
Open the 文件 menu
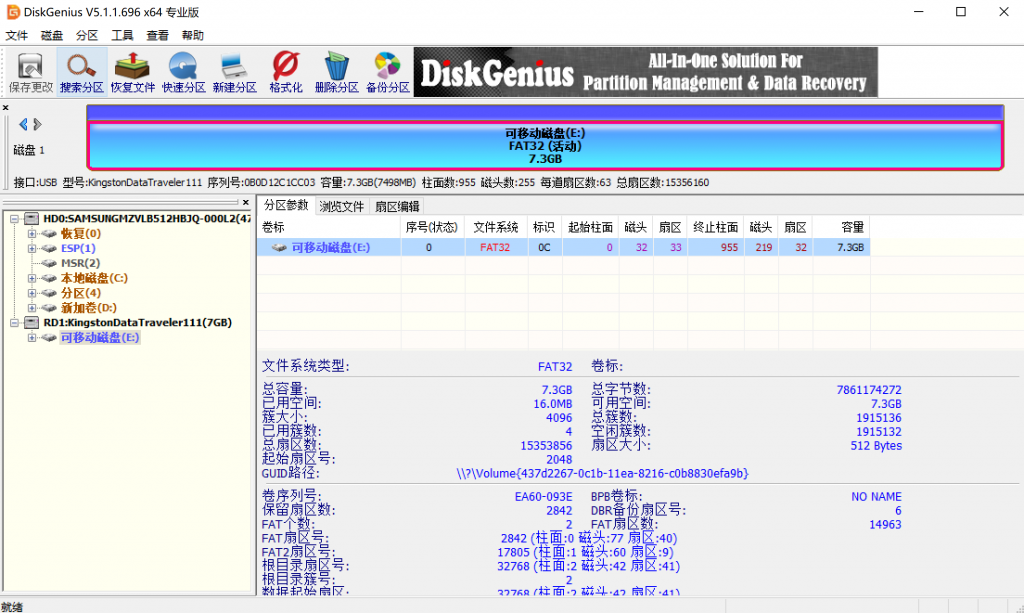tap(16, 35)
